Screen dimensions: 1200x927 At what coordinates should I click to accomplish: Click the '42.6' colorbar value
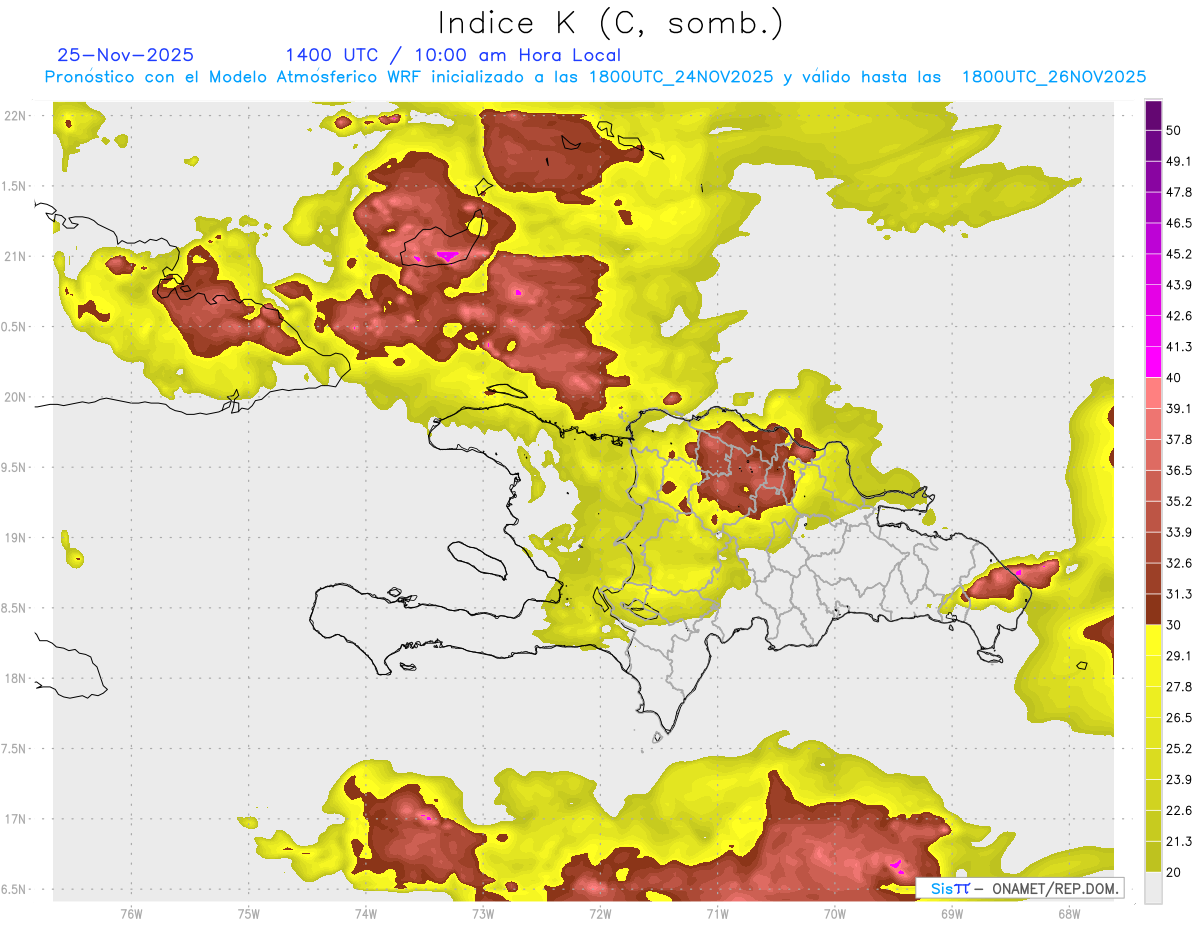coord(1178,316)
